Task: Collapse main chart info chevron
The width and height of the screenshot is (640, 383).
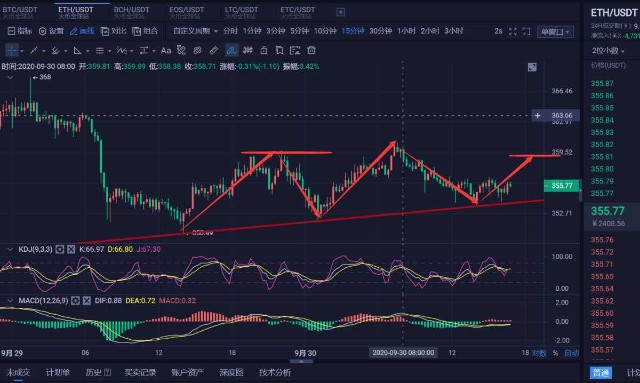Action: click(x=10, y=77)
